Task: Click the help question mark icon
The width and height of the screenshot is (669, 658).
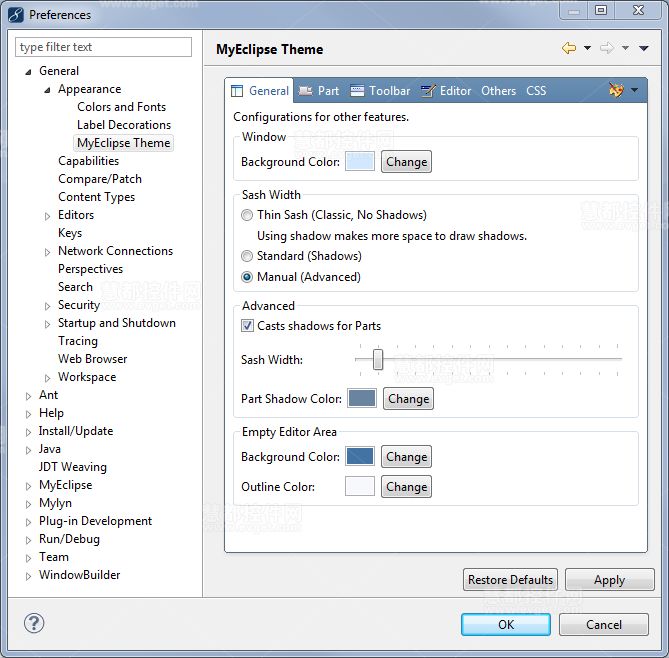Action: (34, 623)
